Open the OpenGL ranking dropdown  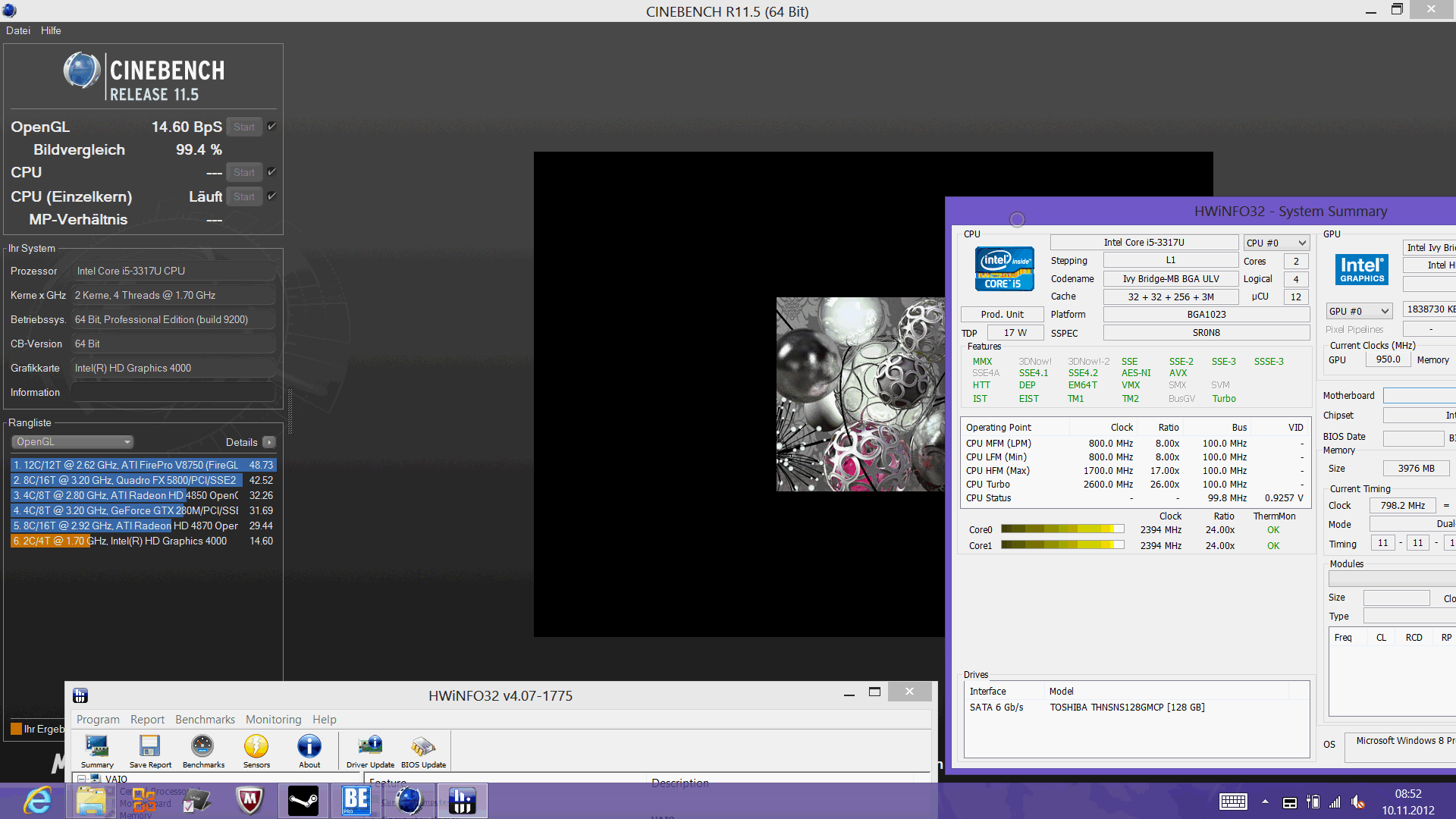72,442
